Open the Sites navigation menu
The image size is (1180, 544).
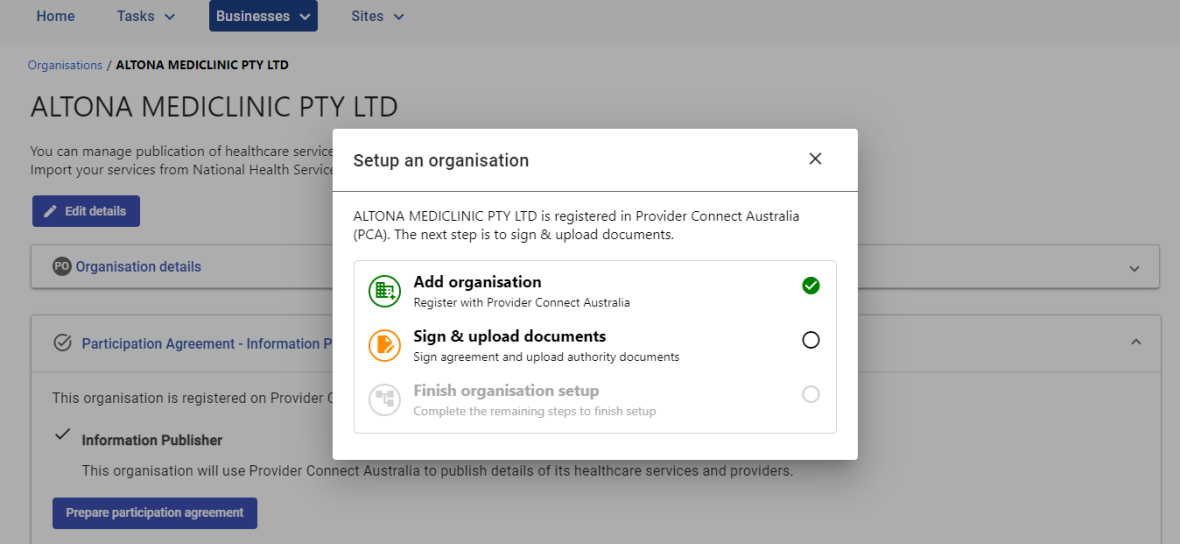pos(378,16)
